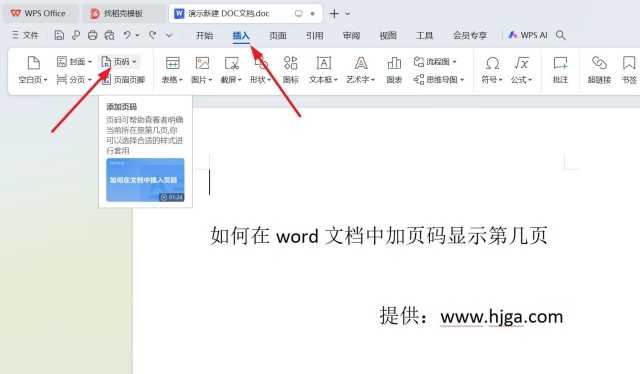
Task: Switch to the 插入 ribbon tab
Action: (x=241, y=36)
